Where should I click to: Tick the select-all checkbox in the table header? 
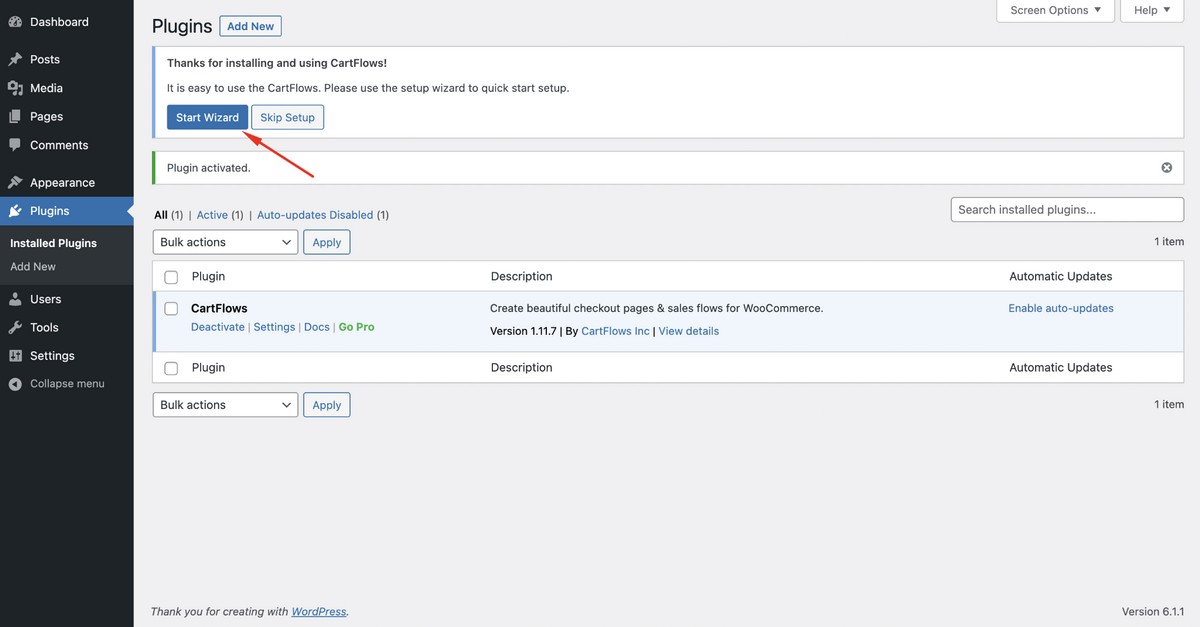(x=171, y=277)
